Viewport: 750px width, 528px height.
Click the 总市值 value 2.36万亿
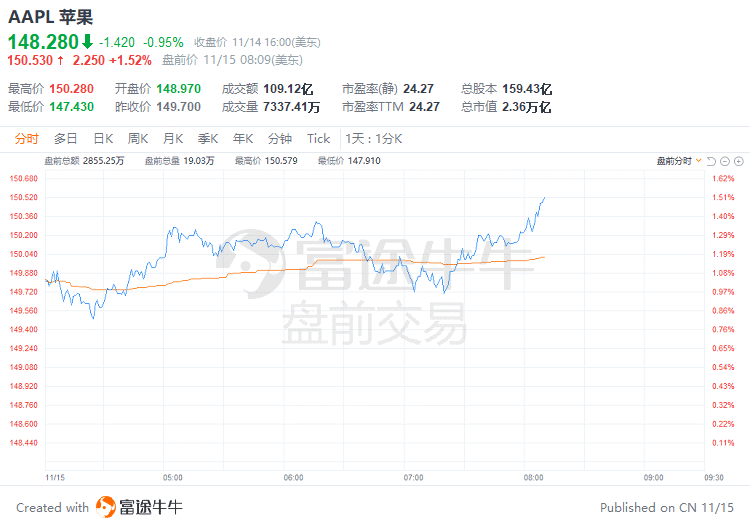pyautogui.click(x=527, y=107)
